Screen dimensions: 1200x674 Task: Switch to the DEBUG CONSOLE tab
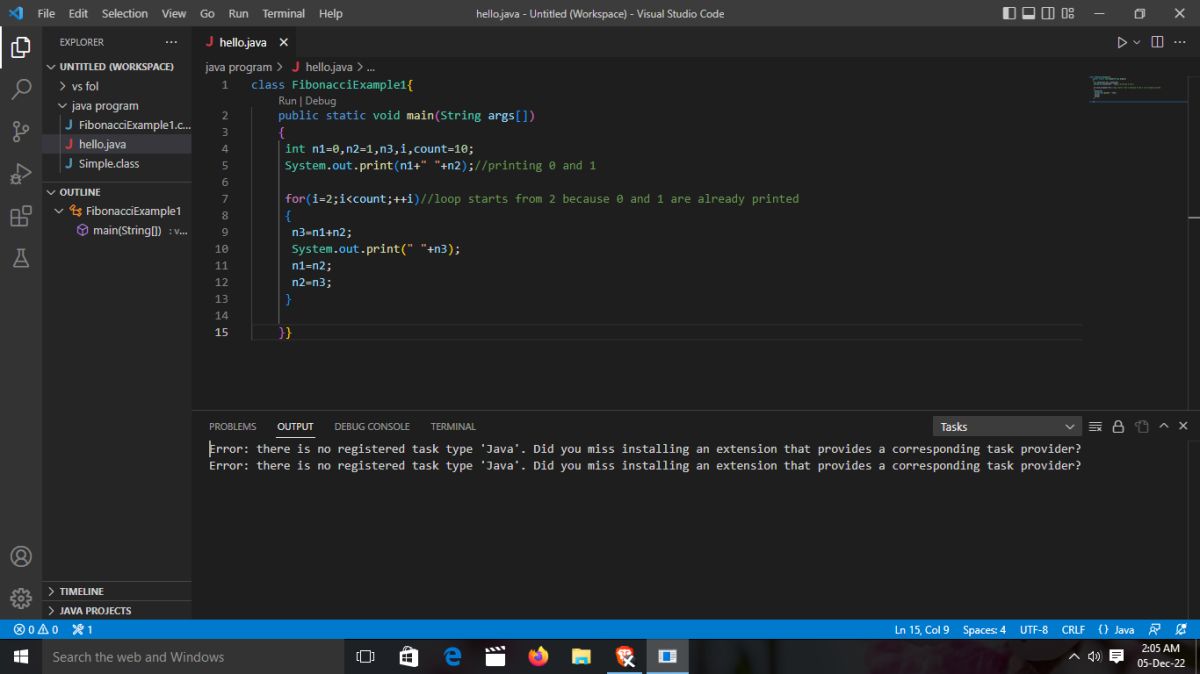tap(372, 426)
